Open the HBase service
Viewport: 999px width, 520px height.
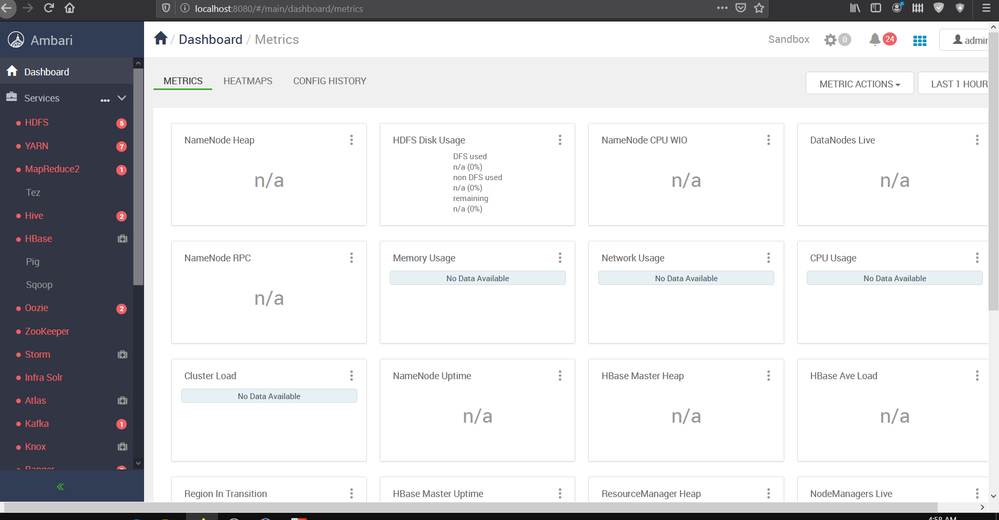(38, 238)
